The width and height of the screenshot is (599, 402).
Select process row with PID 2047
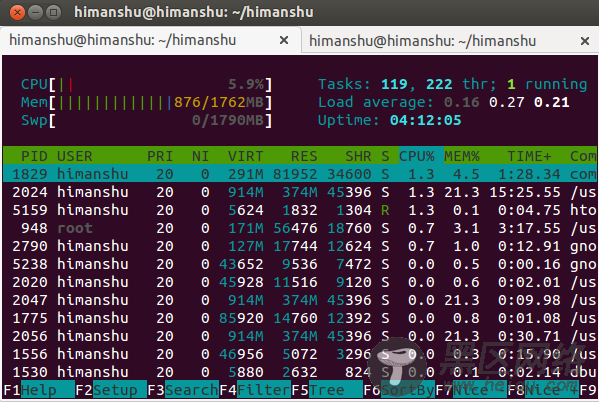coord(300,300)
